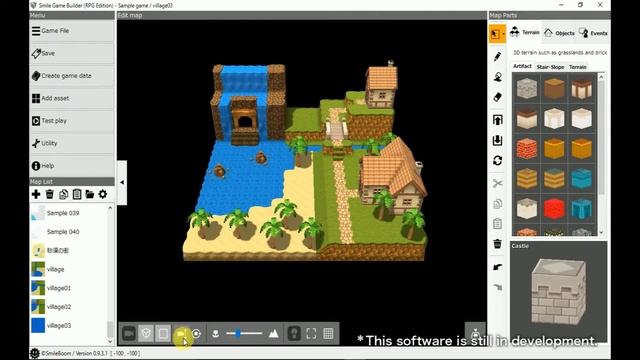Select the pencil draw tool
The width and height of the screenshot is (640, 360).
coord(497,56)
